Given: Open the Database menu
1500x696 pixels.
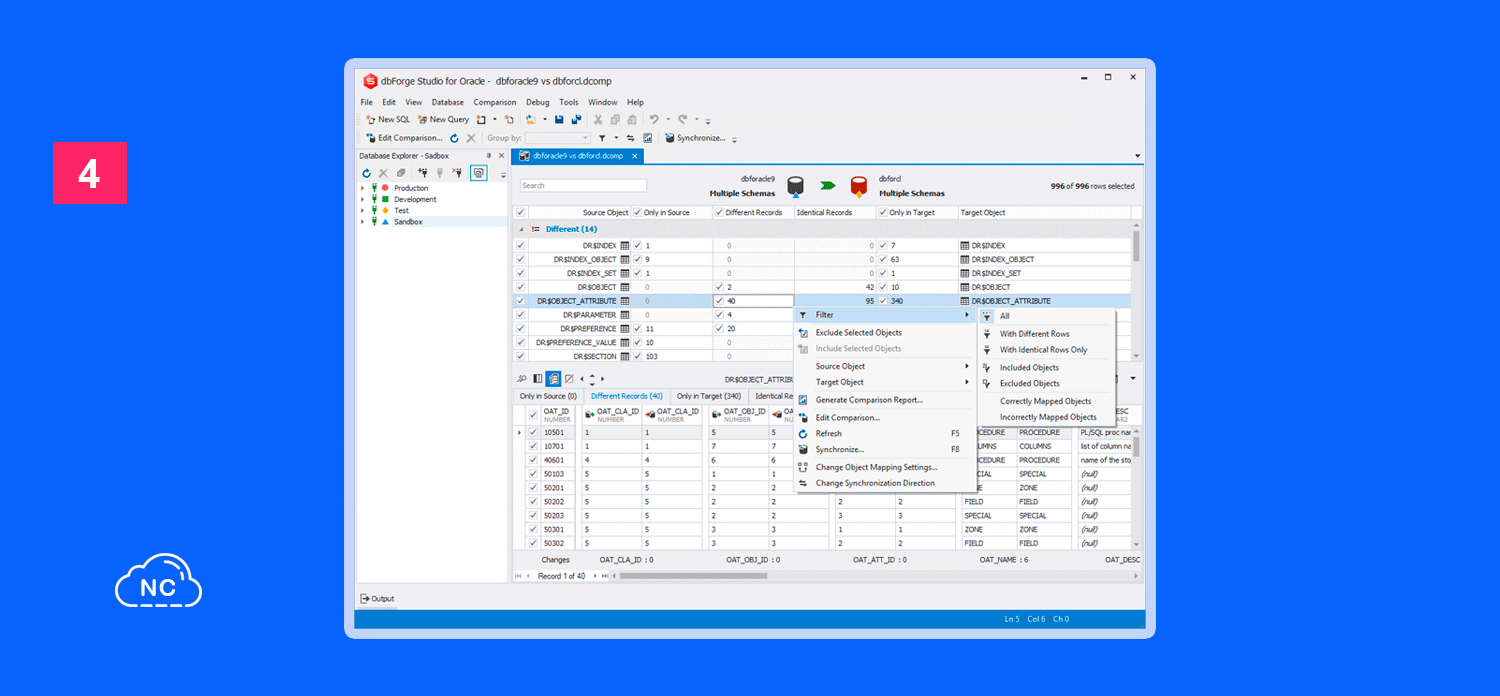Looking at the screenshot, I should coord(448,102).
